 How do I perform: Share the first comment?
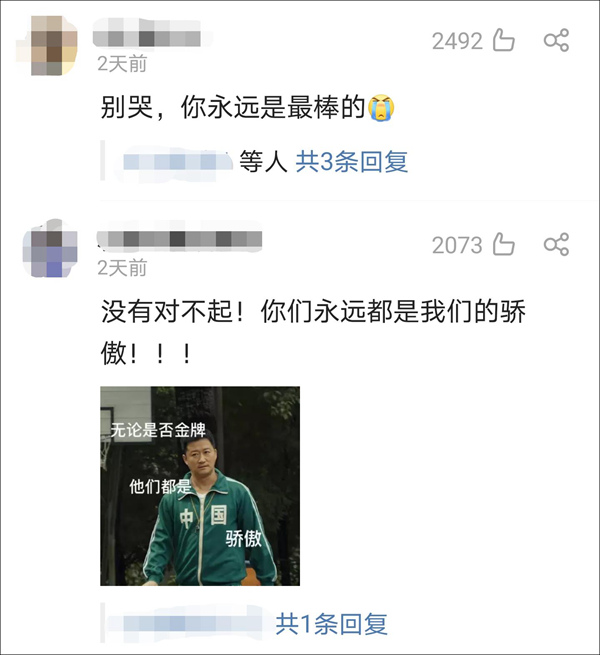(556, 40)
